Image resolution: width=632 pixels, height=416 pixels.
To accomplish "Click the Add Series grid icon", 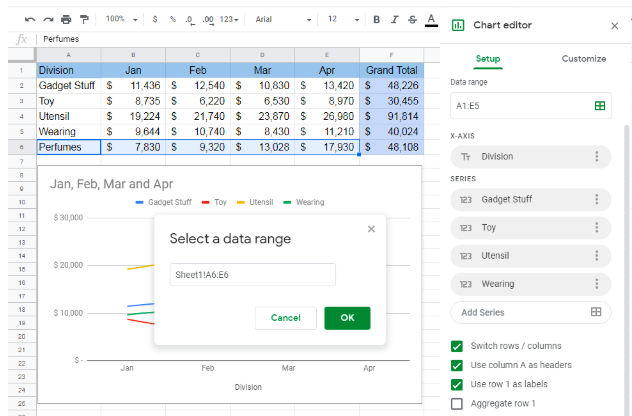I will pyautogui.click(x=596, y=312).
